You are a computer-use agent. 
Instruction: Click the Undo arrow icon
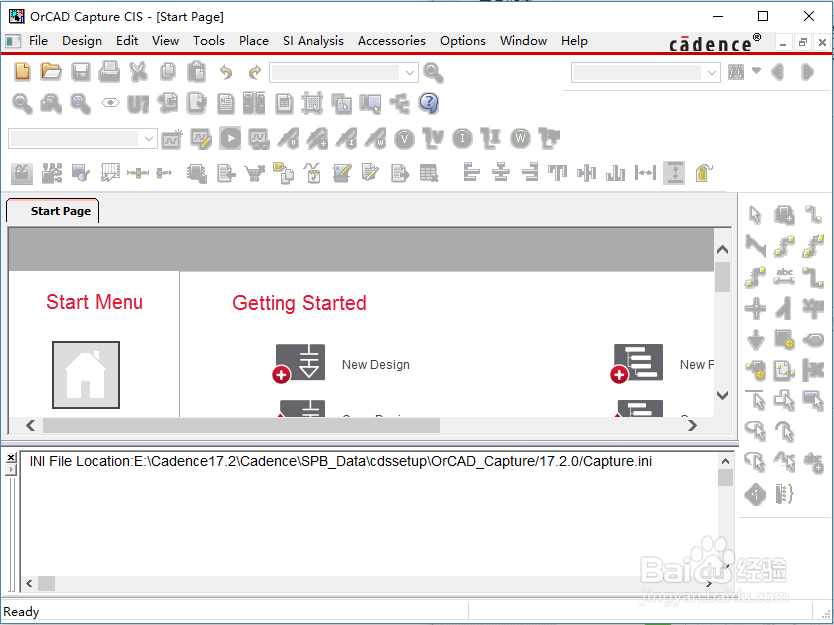(x=226, y=72)
